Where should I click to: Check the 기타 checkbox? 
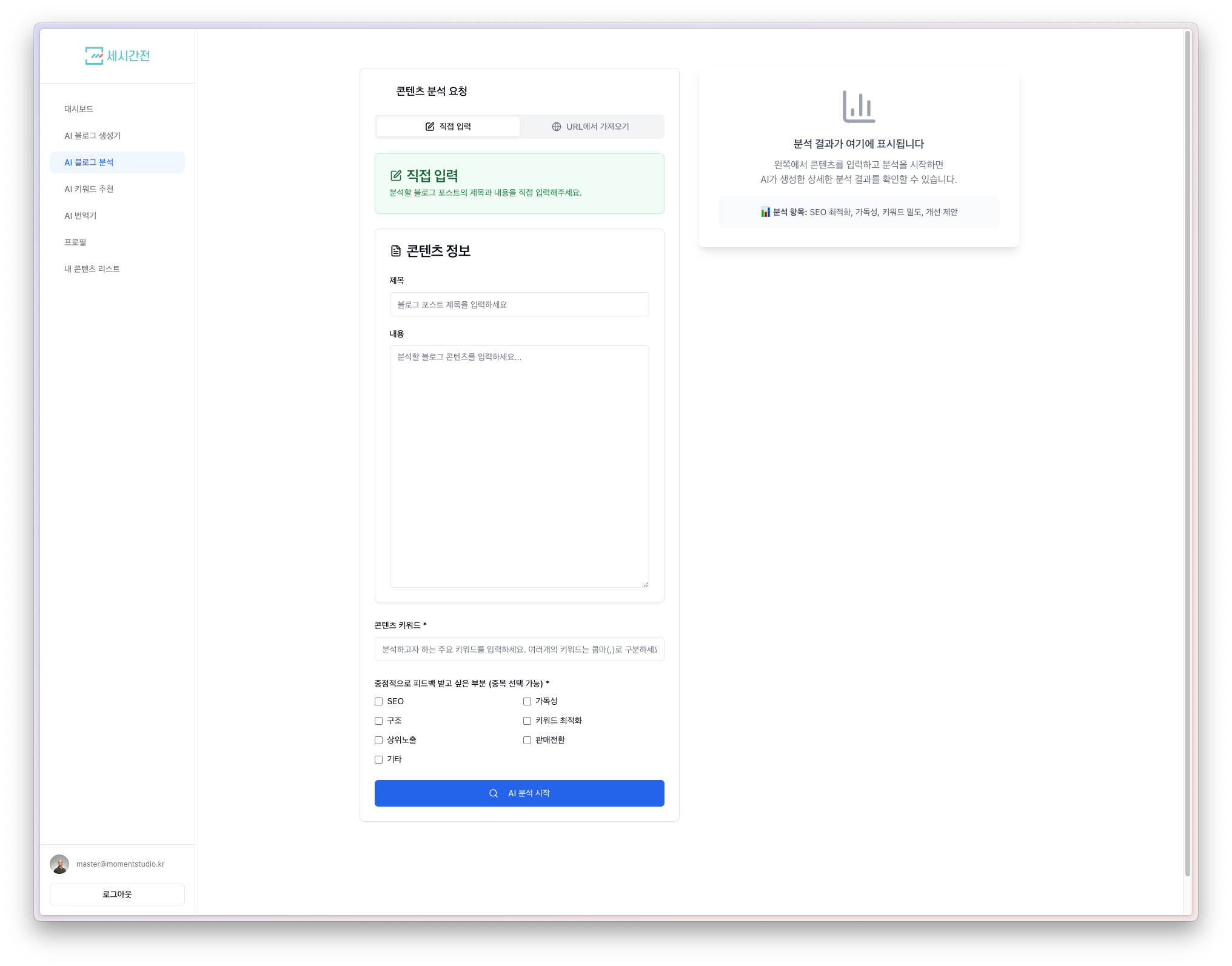(x=378, y=759)
